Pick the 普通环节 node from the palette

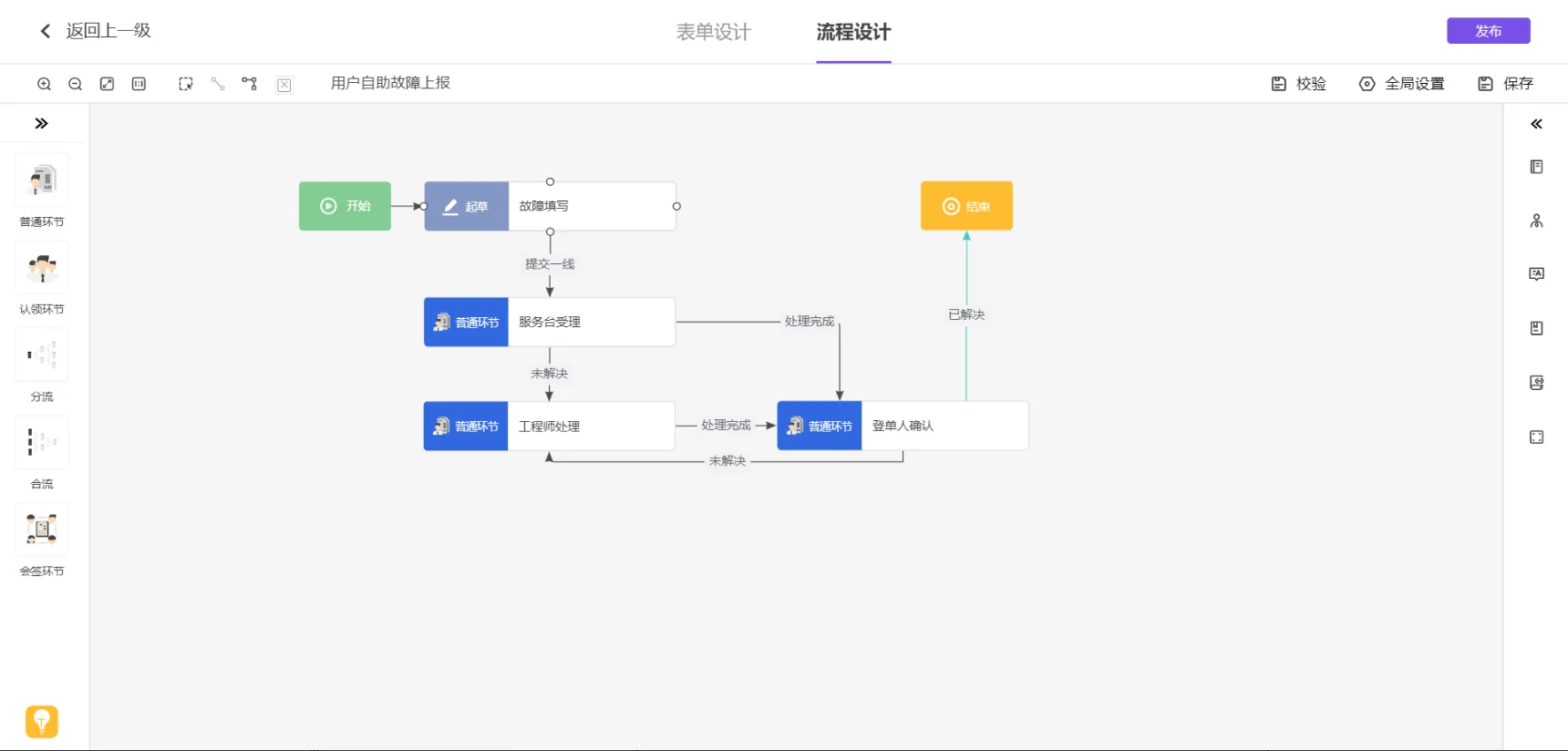coord(42,180)
